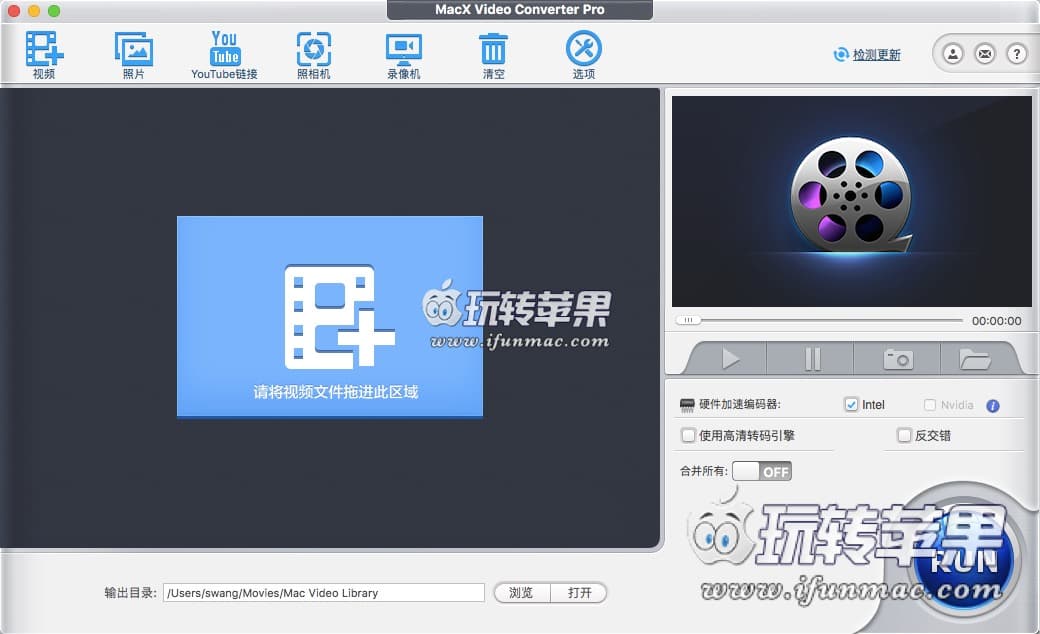
Task: Toggle the Nvidia hardware encoder checkbox
Action: pyautogui.click(x=930, y=405)
